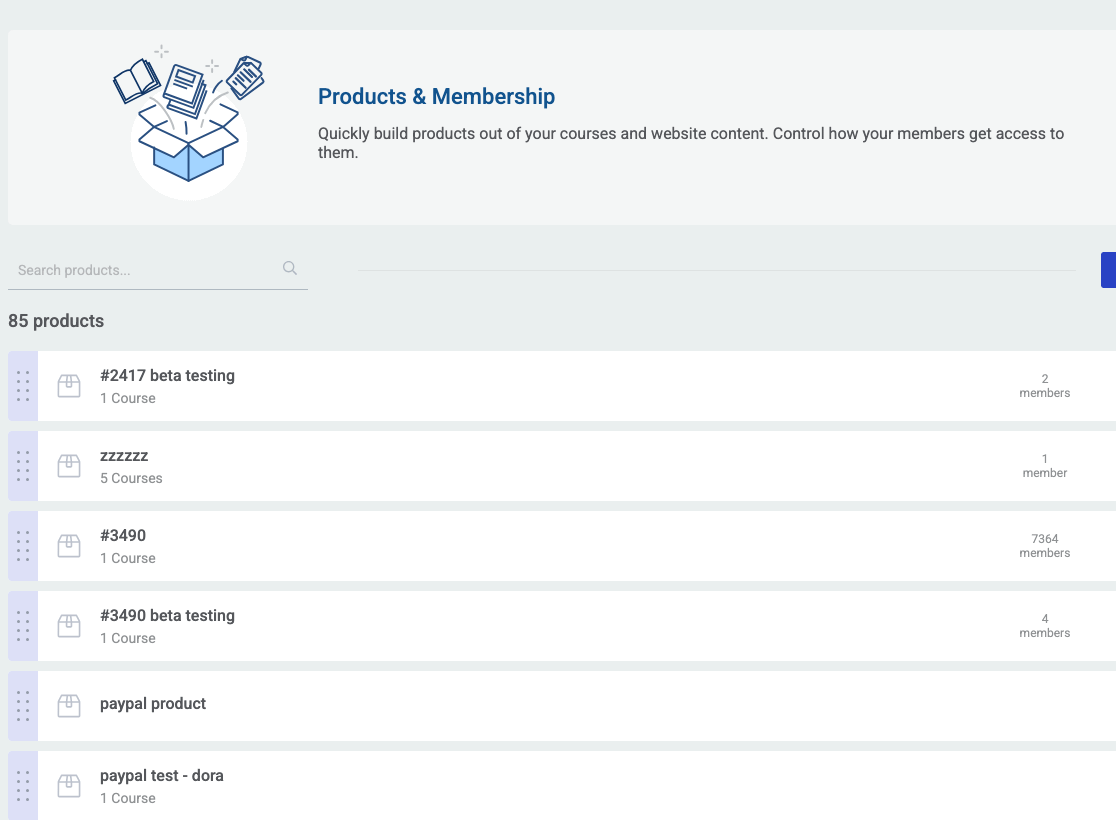1116x820 pixels.
Task: Click the open box illustration
Action: click(x=189, y=121)
